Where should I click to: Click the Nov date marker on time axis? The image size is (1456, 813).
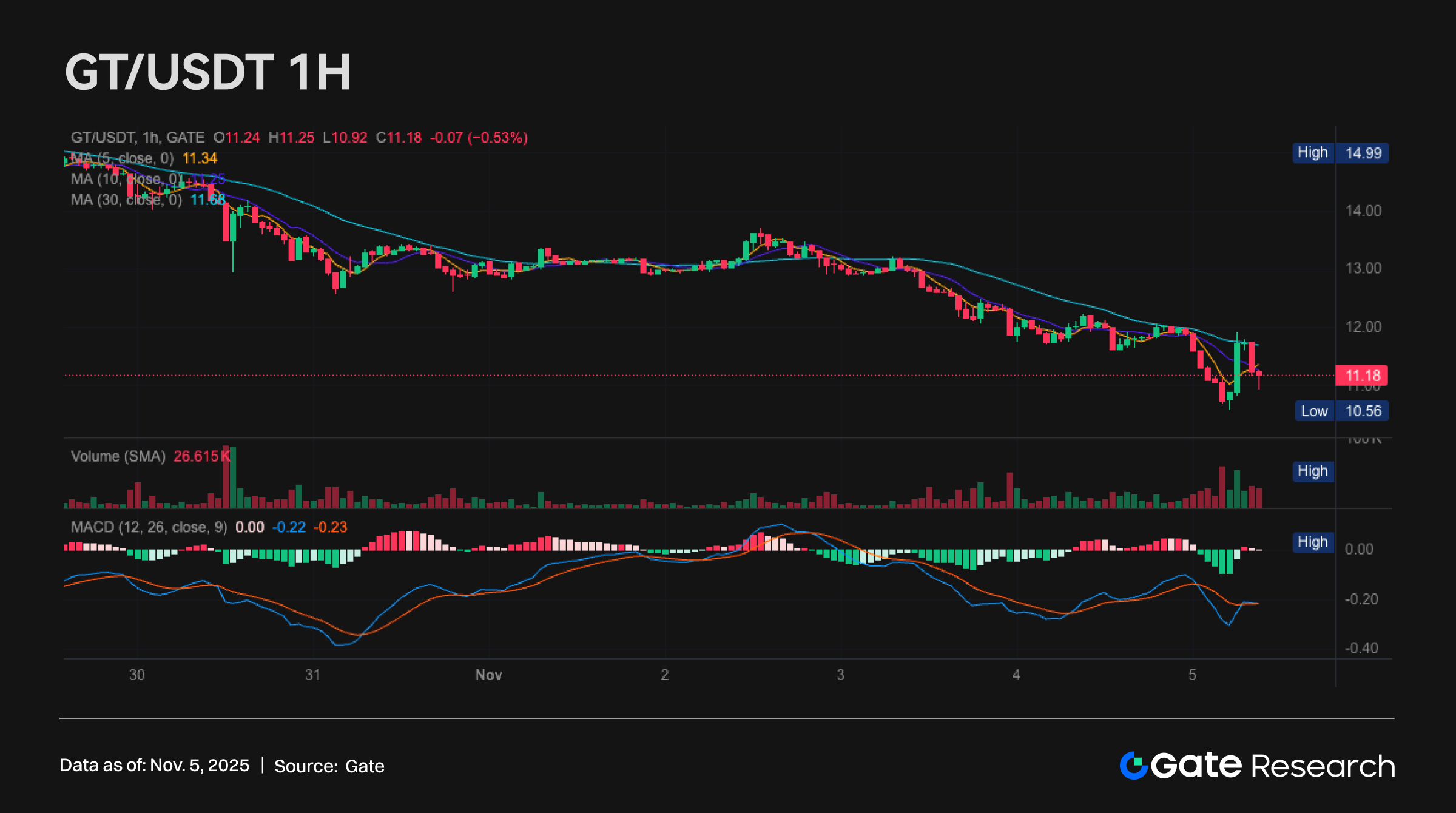488,675
